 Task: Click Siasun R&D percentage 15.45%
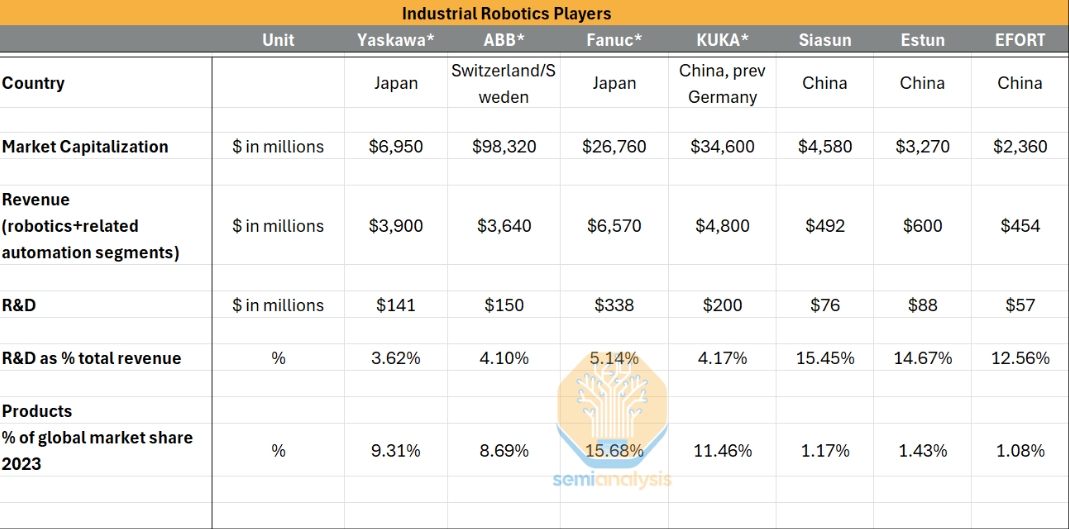[x=825, y=357]
